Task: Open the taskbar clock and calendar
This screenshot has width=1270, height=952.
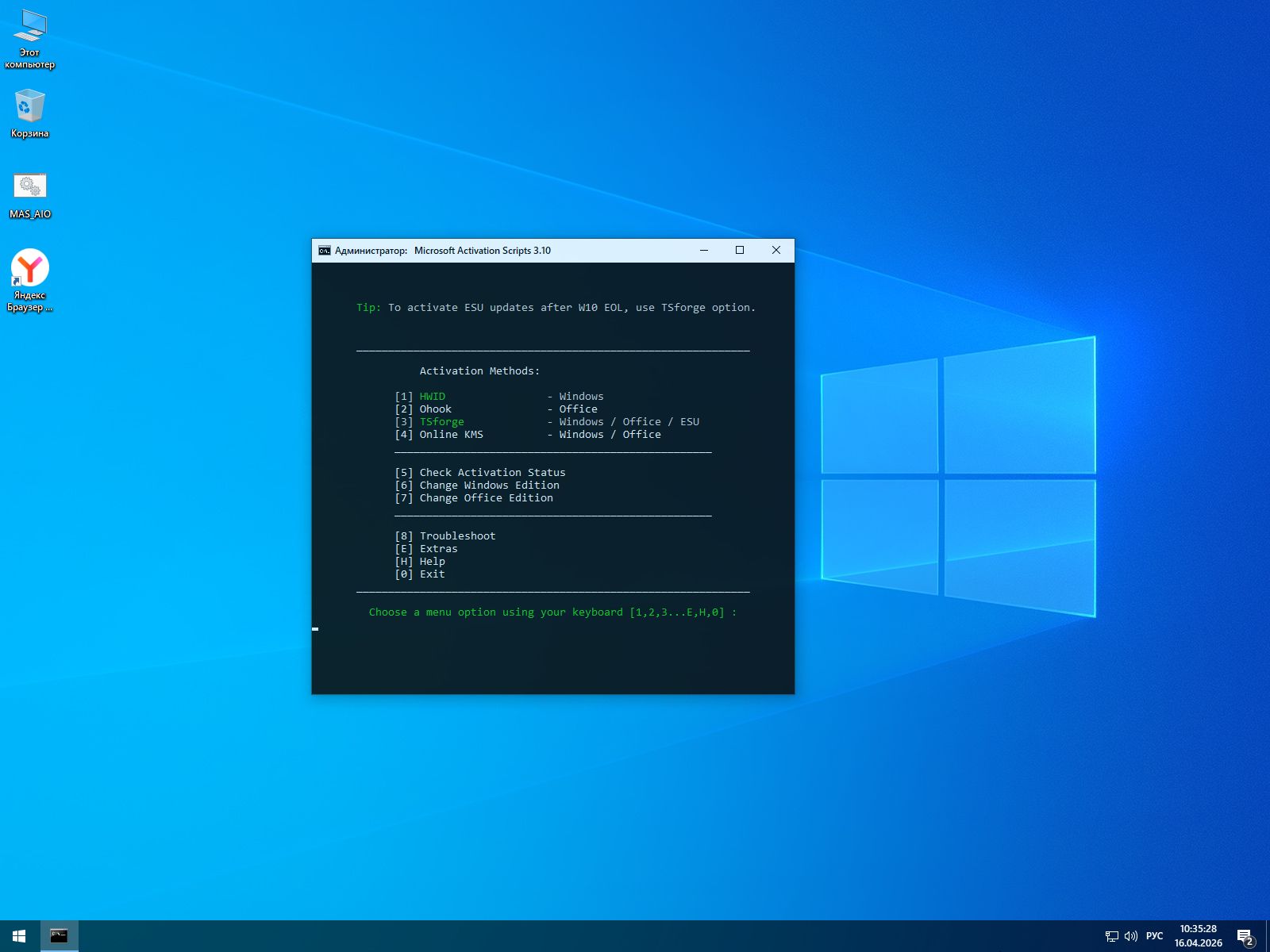Action: [x=1198, y=936]
